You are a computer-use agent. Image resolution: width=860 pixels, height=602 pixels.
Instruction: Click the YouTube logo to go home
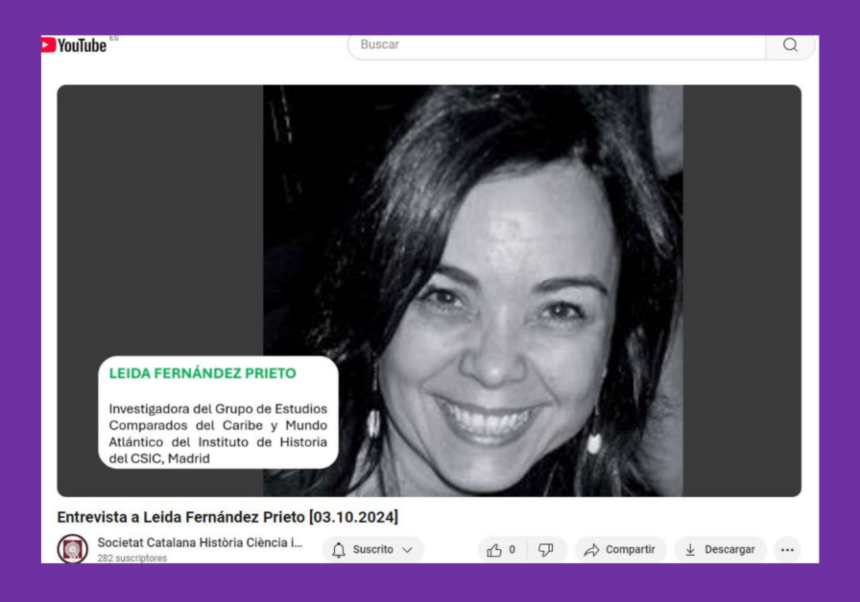point(74,45)
